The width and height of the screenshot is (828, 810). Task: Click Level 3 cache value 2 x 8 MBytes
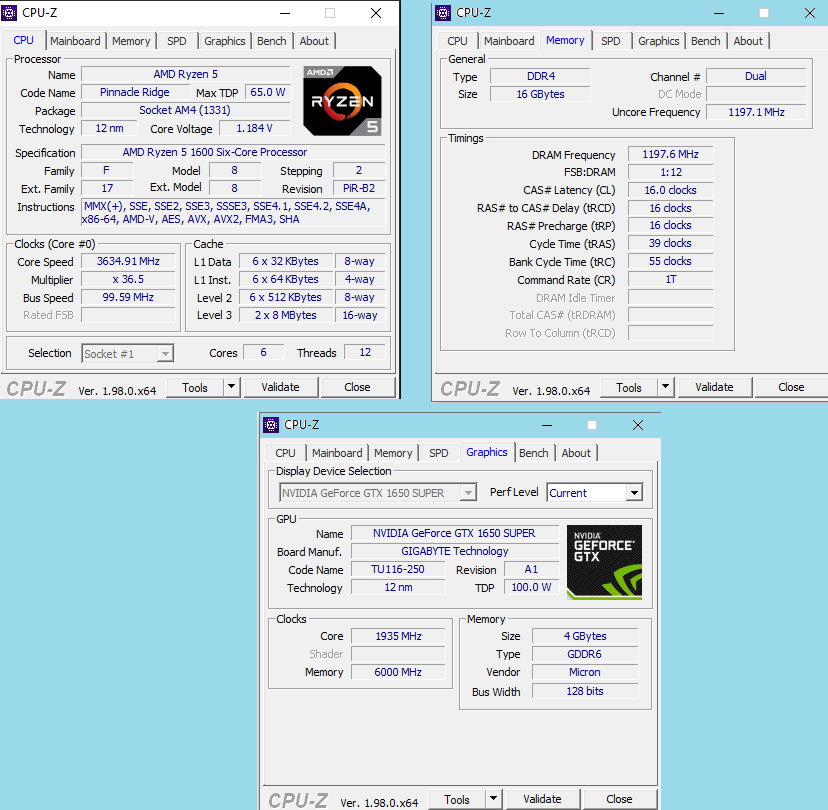pos(286,315)
